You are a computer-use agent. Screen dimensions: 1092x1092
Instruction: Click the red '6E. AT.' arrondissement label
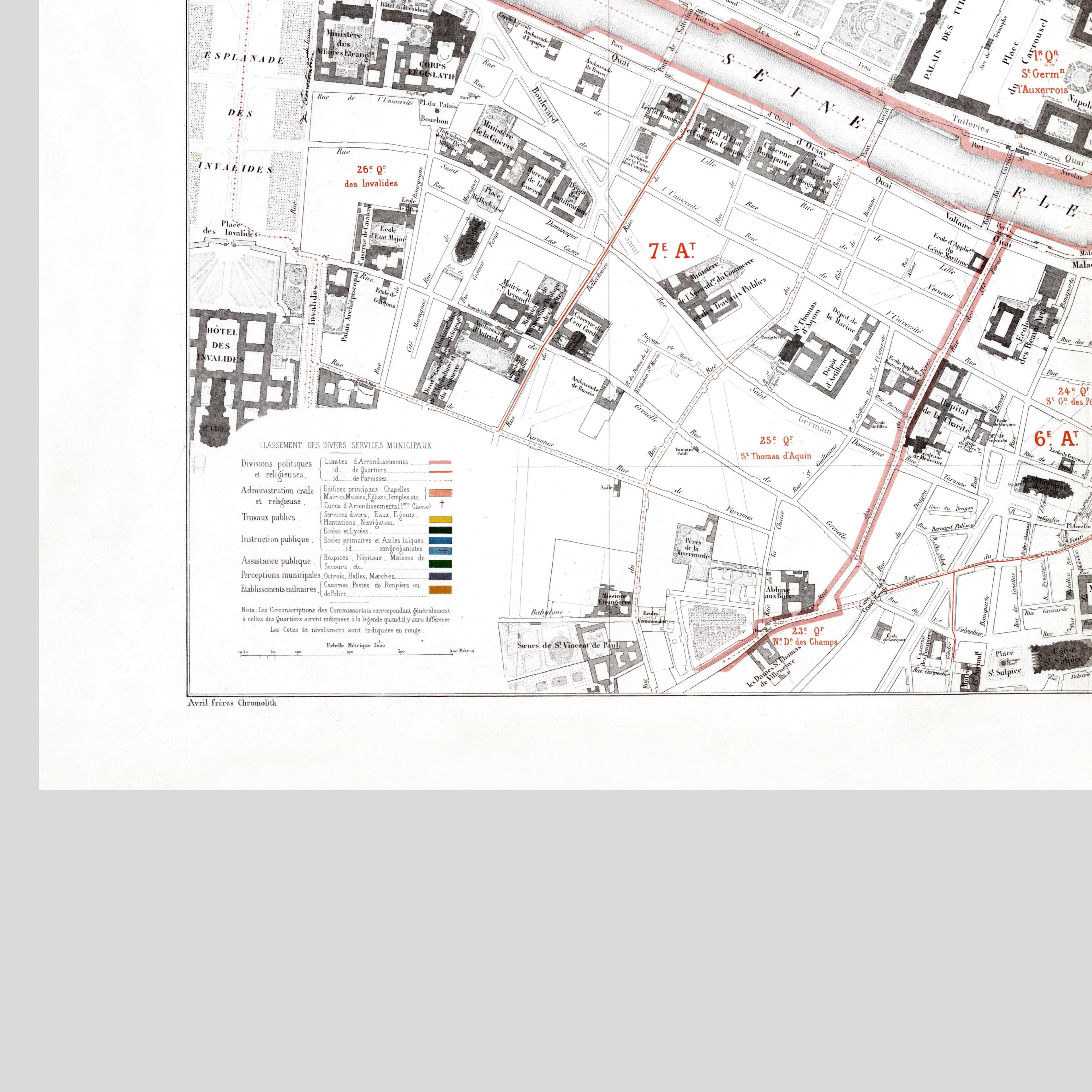tap(1056, 438)
